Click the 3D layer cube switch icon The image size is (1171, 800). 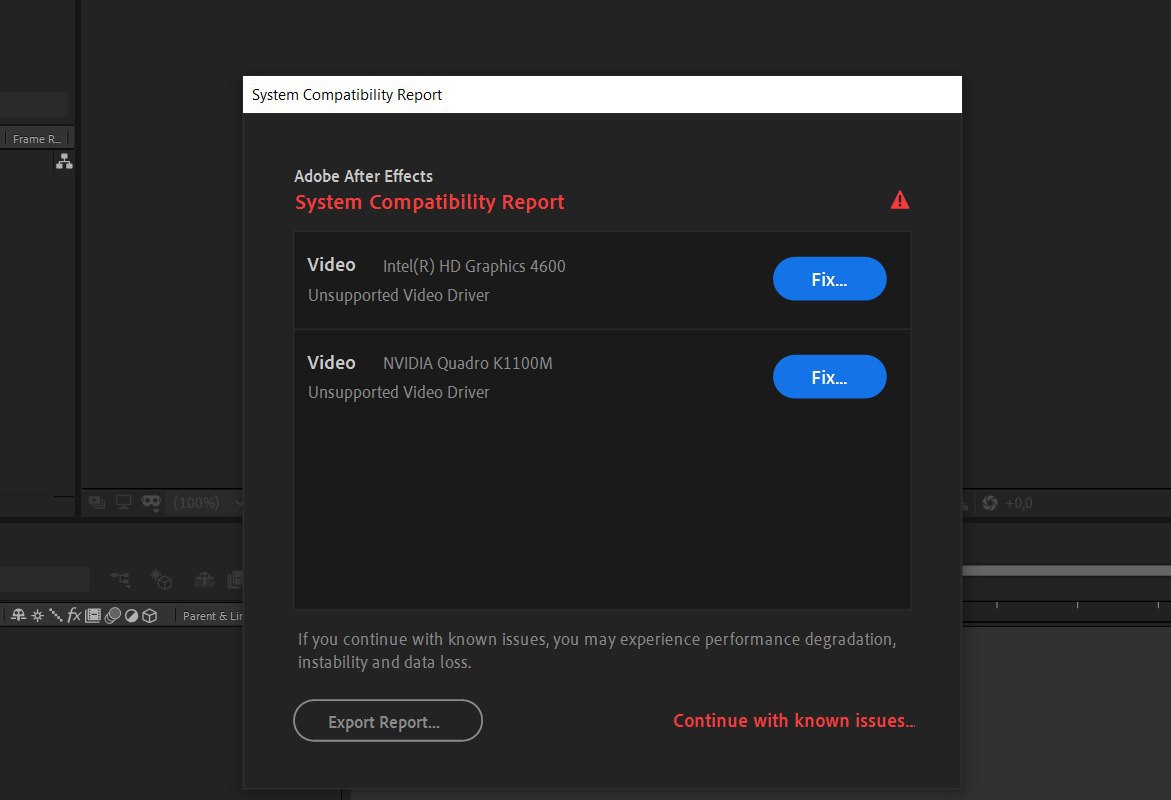pyautogui.click(x=149, y=615)
